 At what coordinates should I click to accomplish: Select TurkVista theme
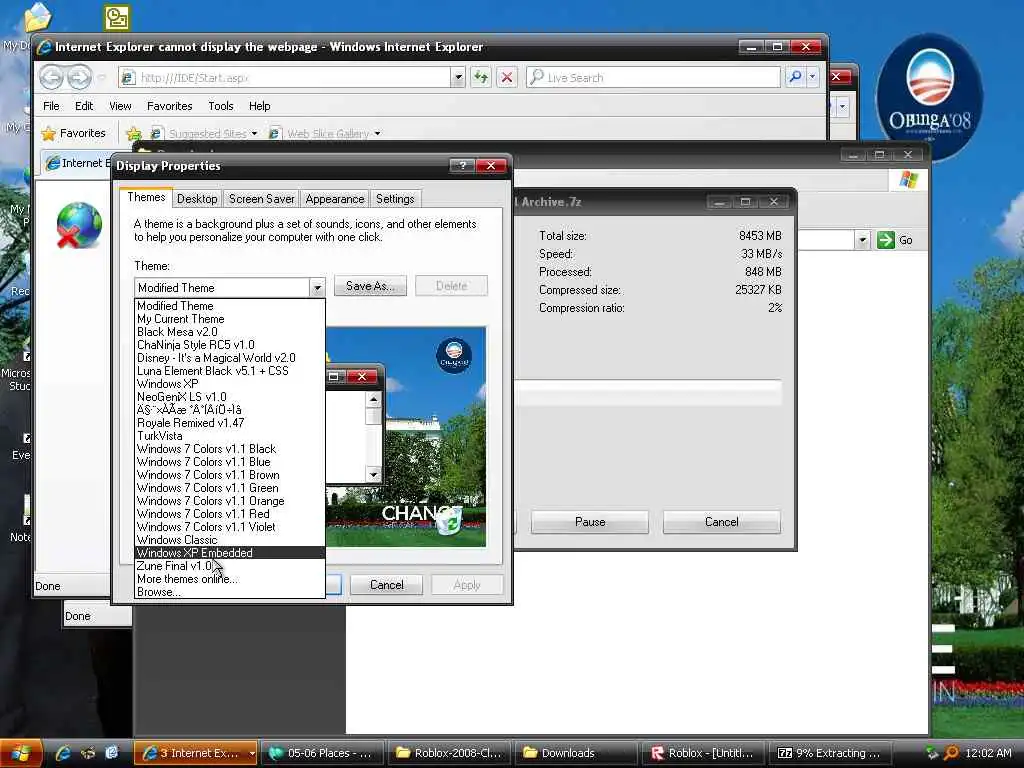[229, 436]
